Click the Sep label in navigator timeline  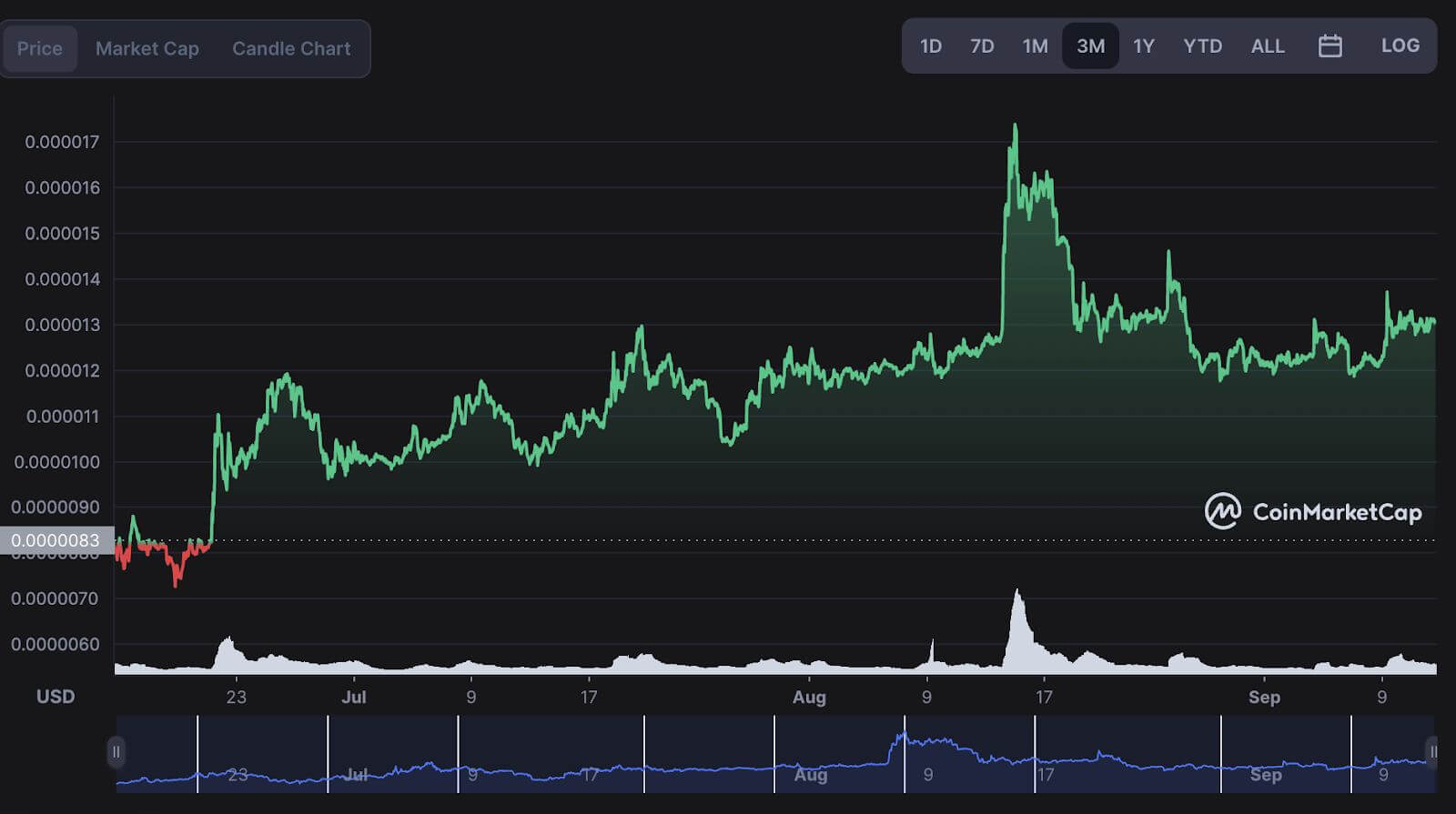coord(1265,775)
